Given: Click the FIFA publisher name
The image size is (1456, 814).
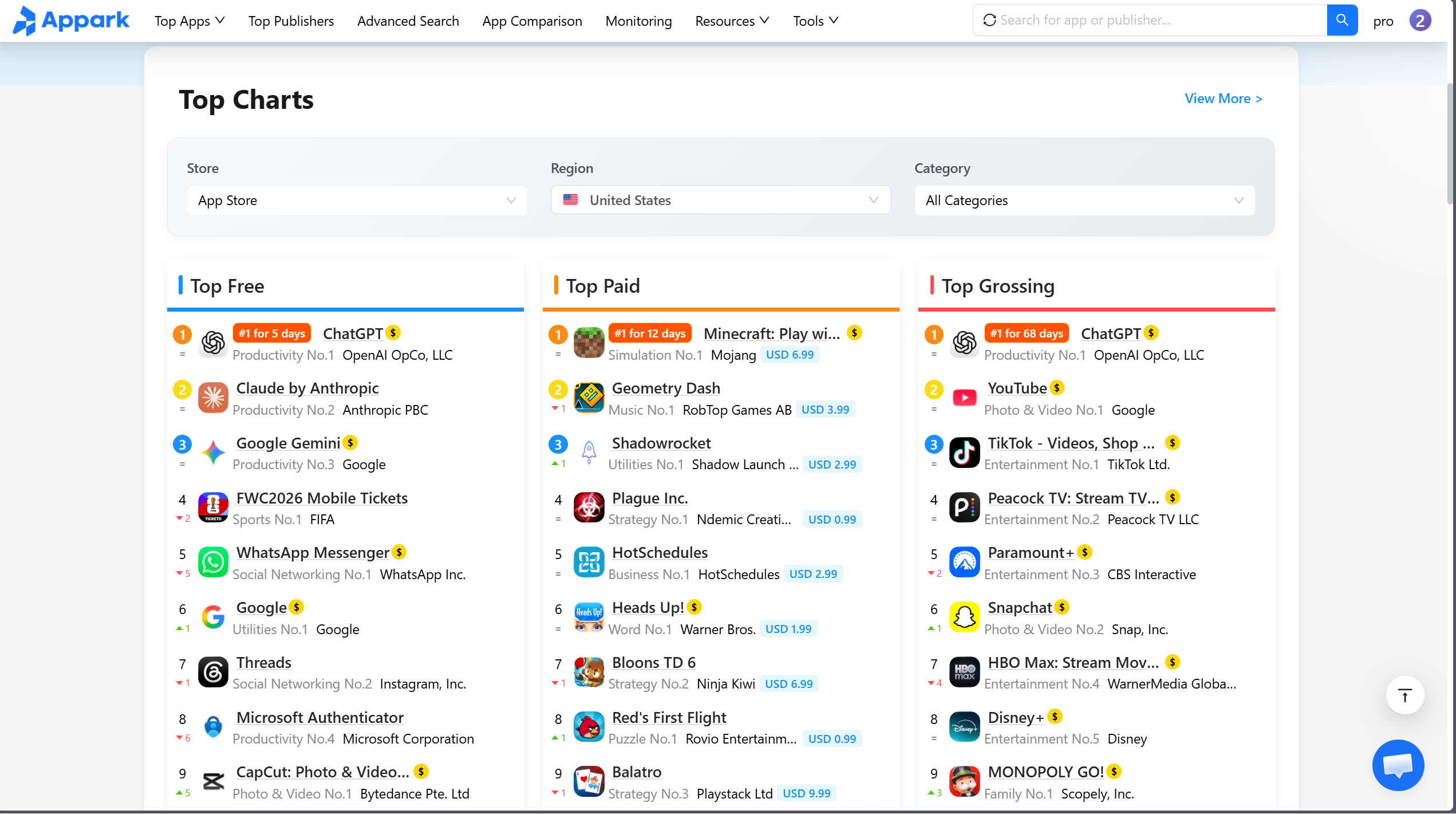Looking at the screenshot, I should click(x=322, y=520).
